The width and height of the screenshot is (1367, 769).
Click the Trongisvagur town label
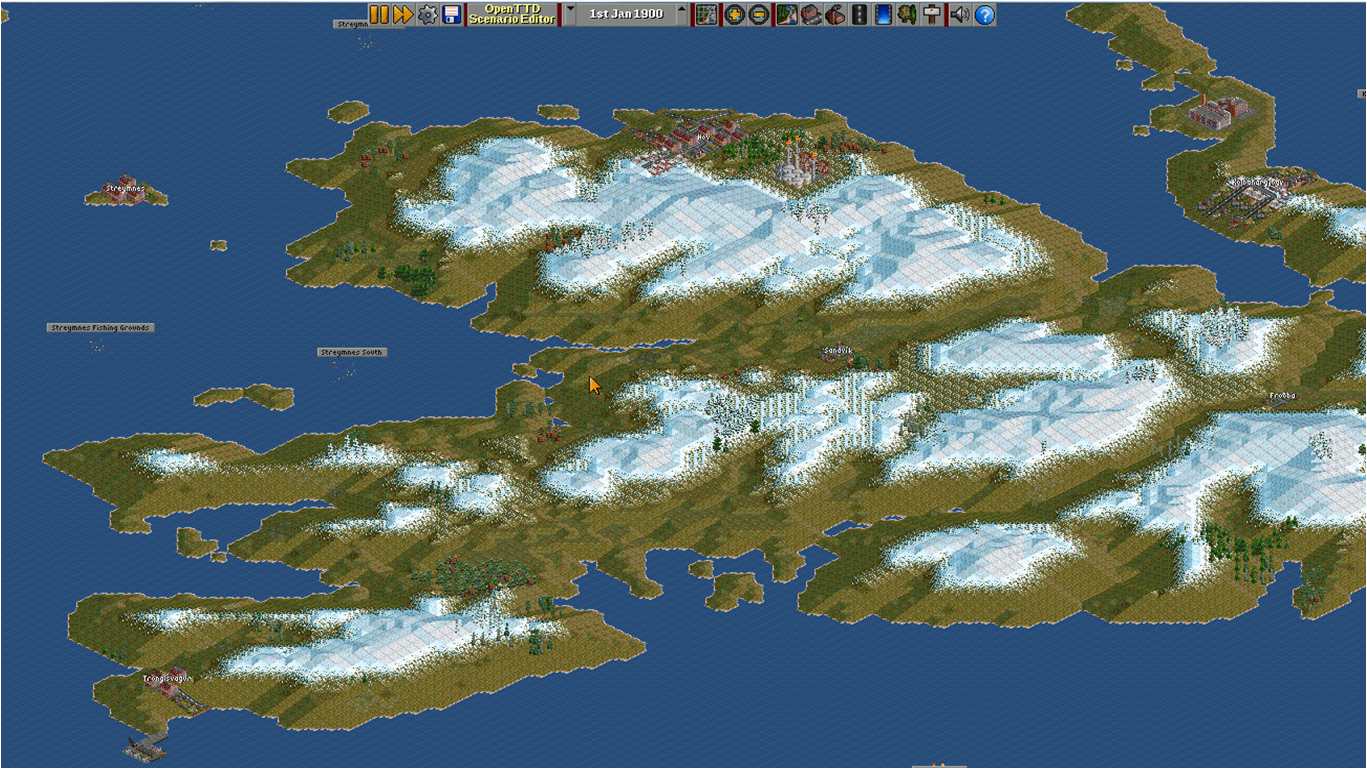click(x=166, y=678)
